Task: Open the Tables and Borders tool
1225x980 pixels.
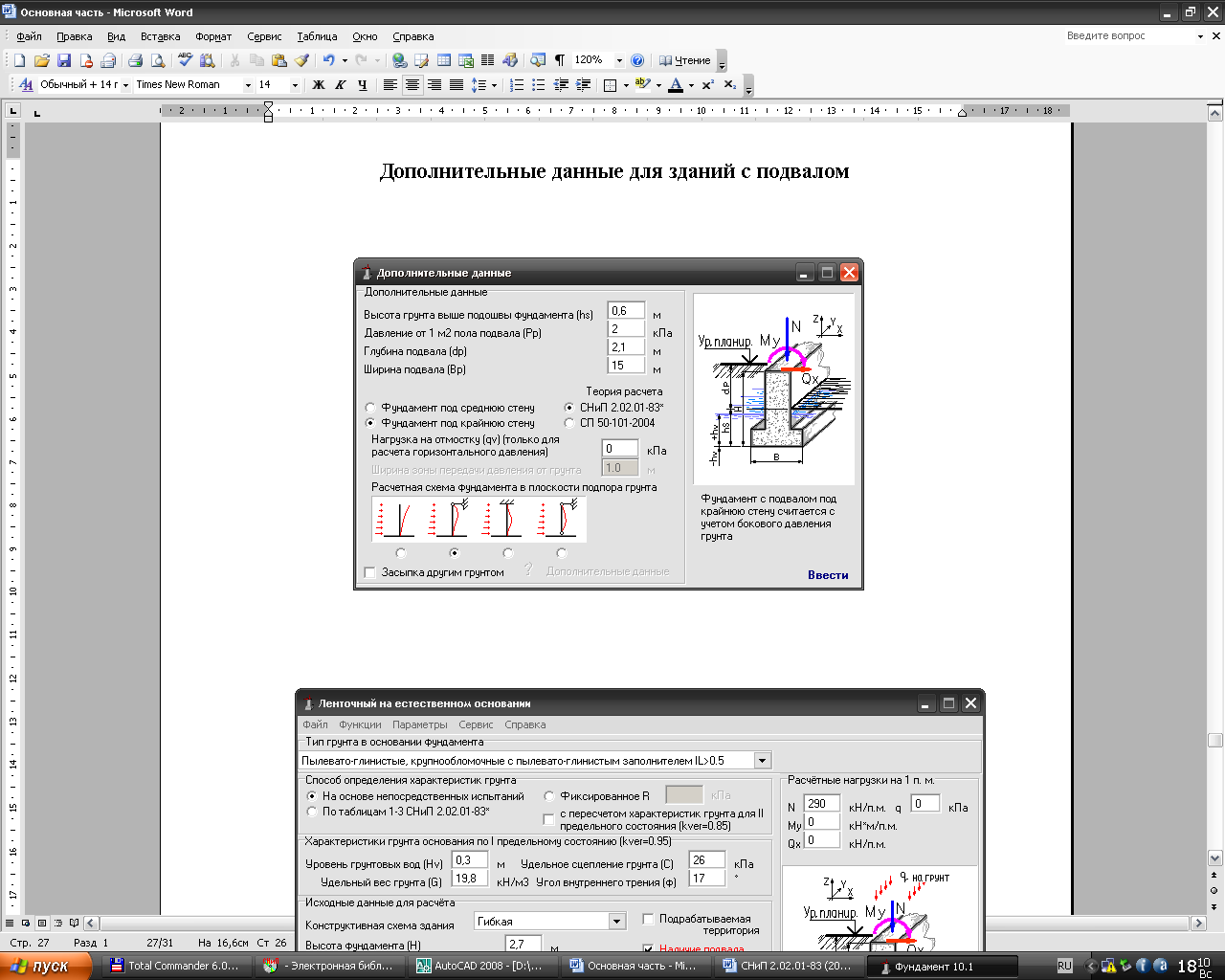Action: [421, 60]
